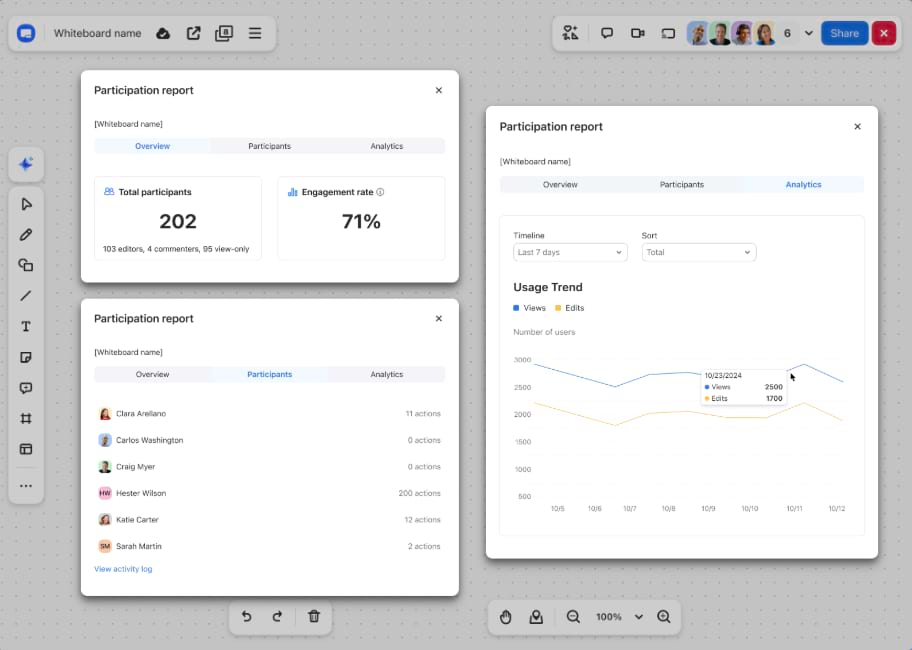Start video call from top bar
This screenshot has height=650, width=912.
pos(637,33)
